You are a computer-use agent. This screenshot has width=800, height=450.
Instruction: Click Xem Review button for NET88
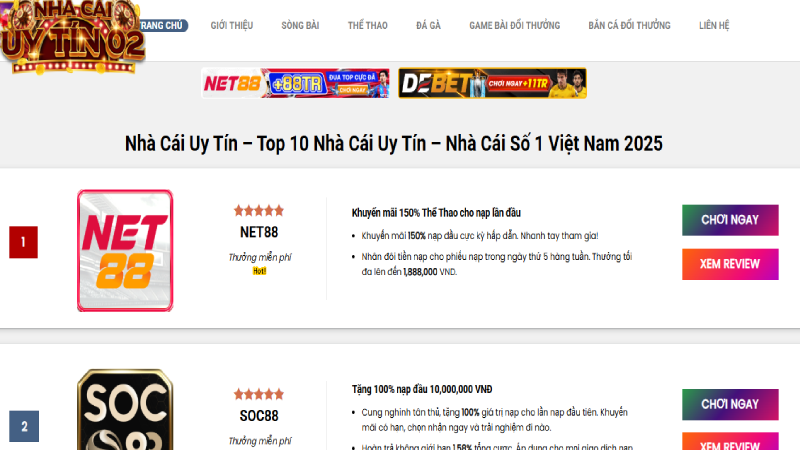click(730, 264)
